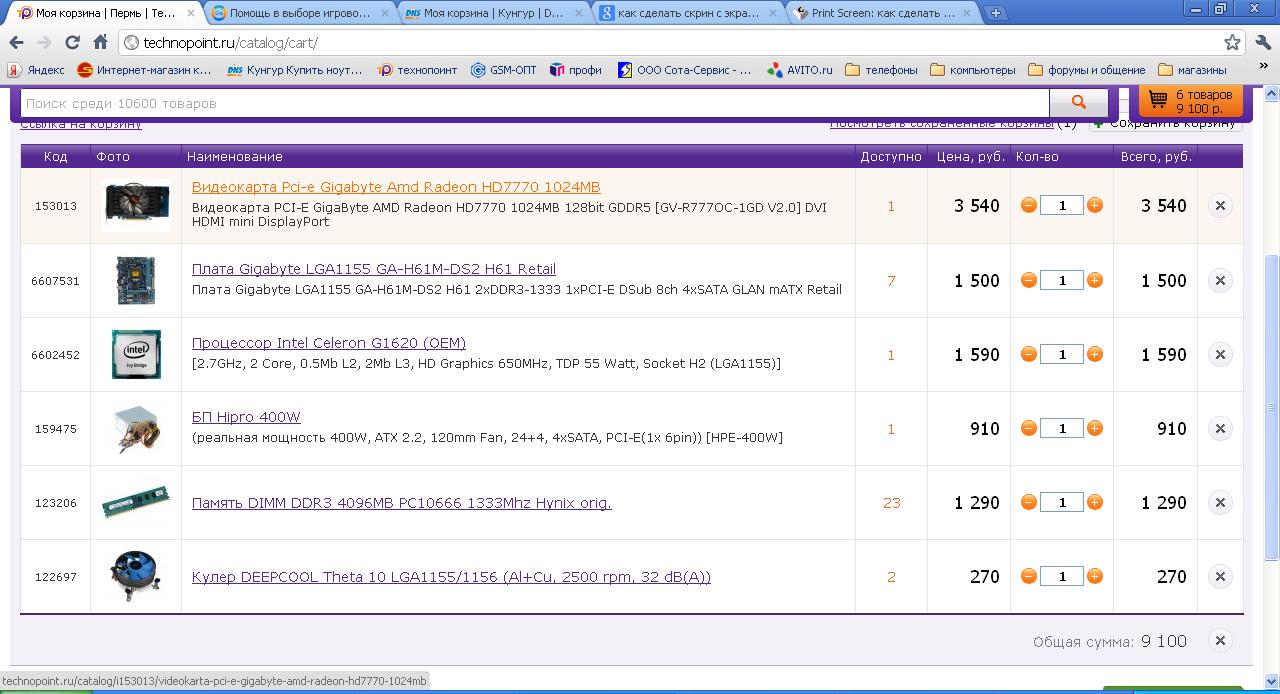Open the Яндекс bookmark
Screen dimensions: 1280x694
point(36,70)
